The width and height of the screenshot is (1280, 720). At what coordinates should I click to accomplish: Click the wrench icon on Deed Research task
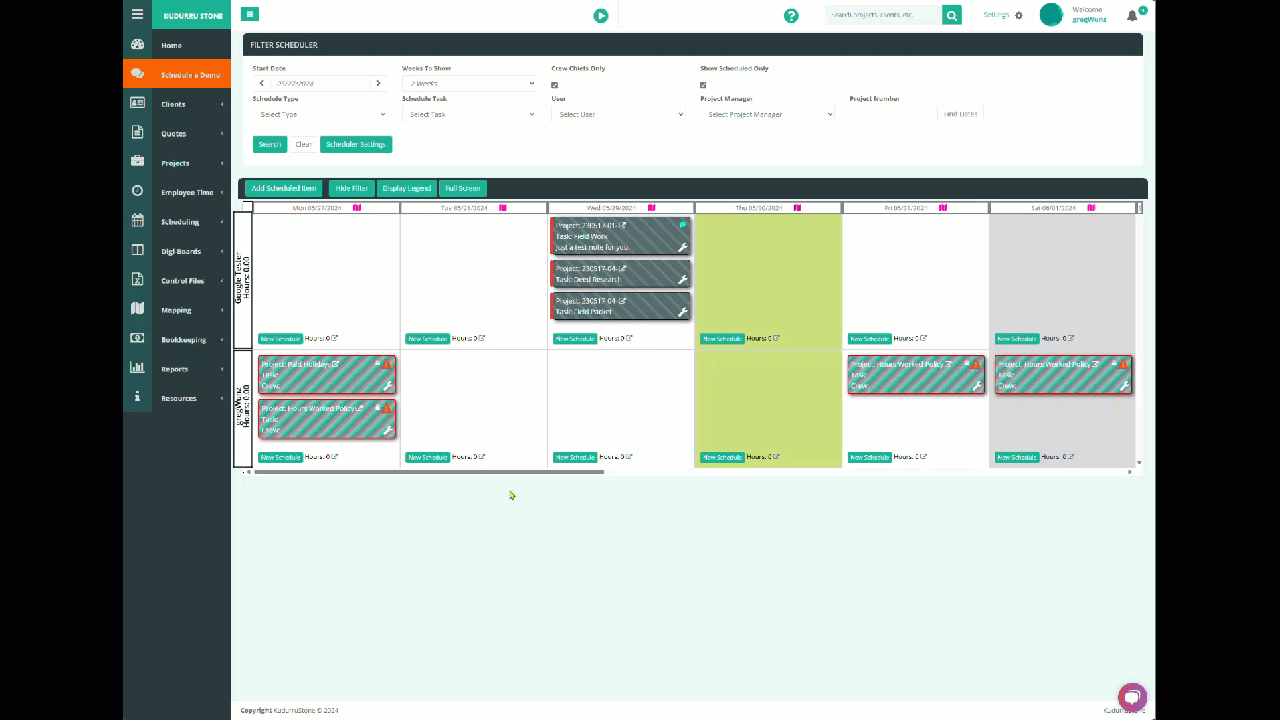pos(683,280)
